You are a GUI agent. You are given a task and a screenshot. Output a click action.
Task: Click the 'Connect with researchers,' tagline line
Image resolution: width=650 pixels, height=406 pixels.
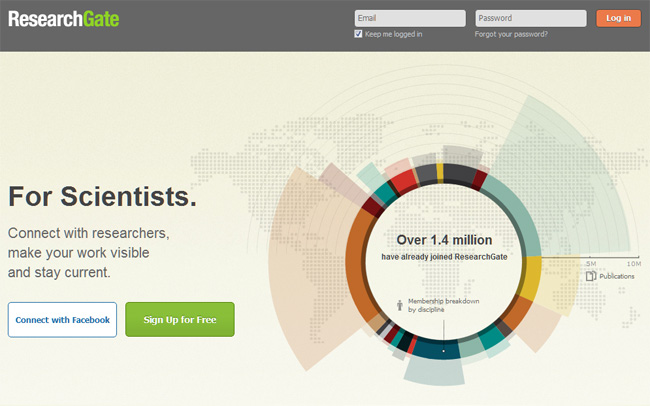pos(89,233)
